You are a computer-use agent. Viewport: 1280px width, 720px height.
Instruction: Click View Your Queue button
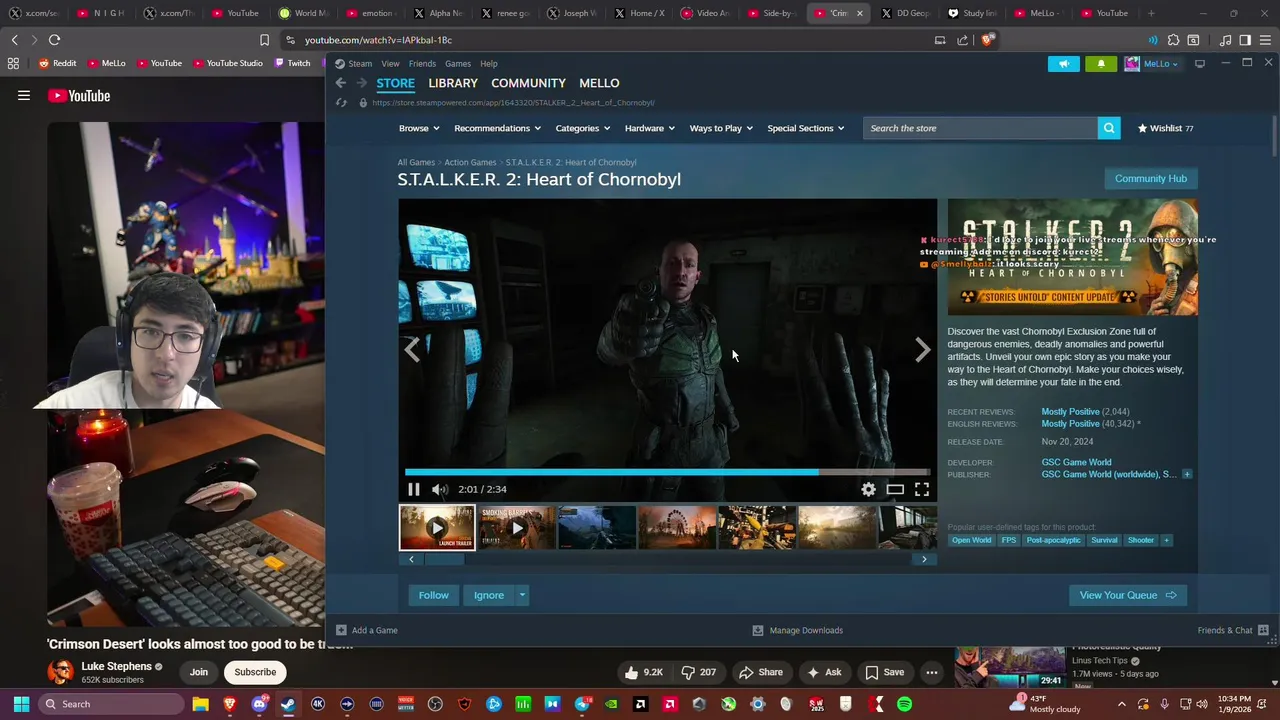pyautogui.click(x=1127, y=595)
